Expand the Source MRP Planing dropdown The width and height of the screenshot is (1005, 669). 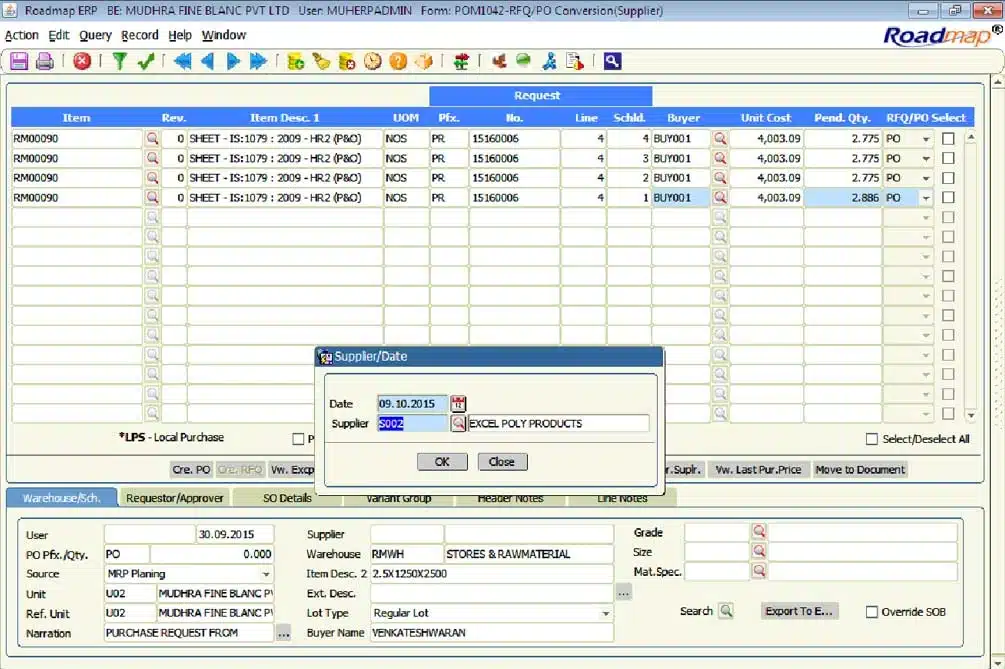(265, 574)
